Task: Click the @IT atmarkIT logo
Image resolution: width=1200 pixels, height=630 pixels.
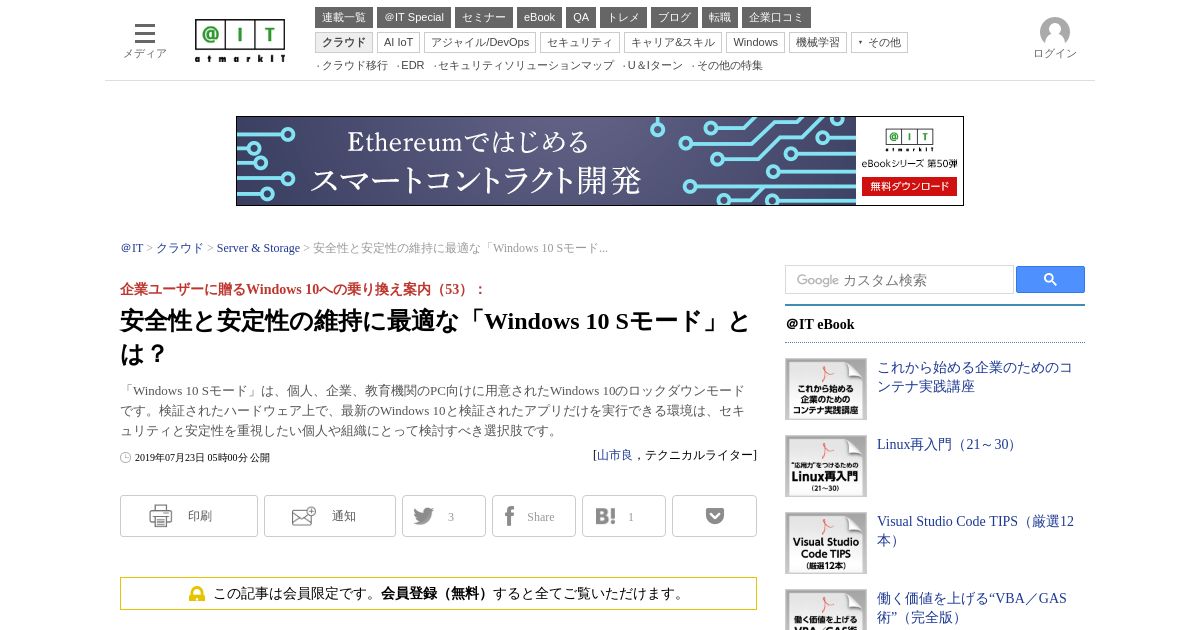Action: click(240, 41)
